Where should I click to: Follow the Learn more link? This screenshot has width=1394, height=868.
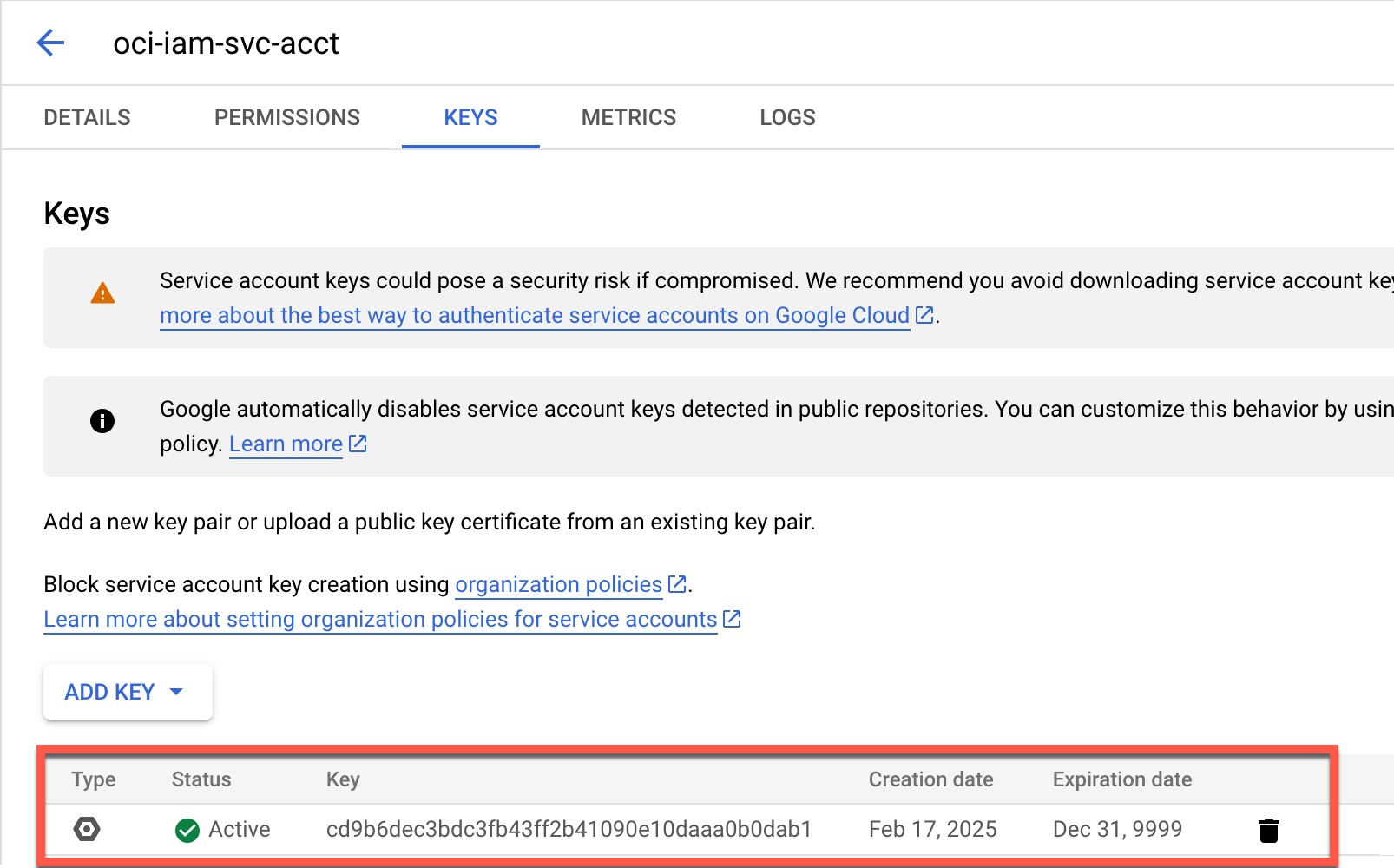pyautogui.click(x=286, y=444)
